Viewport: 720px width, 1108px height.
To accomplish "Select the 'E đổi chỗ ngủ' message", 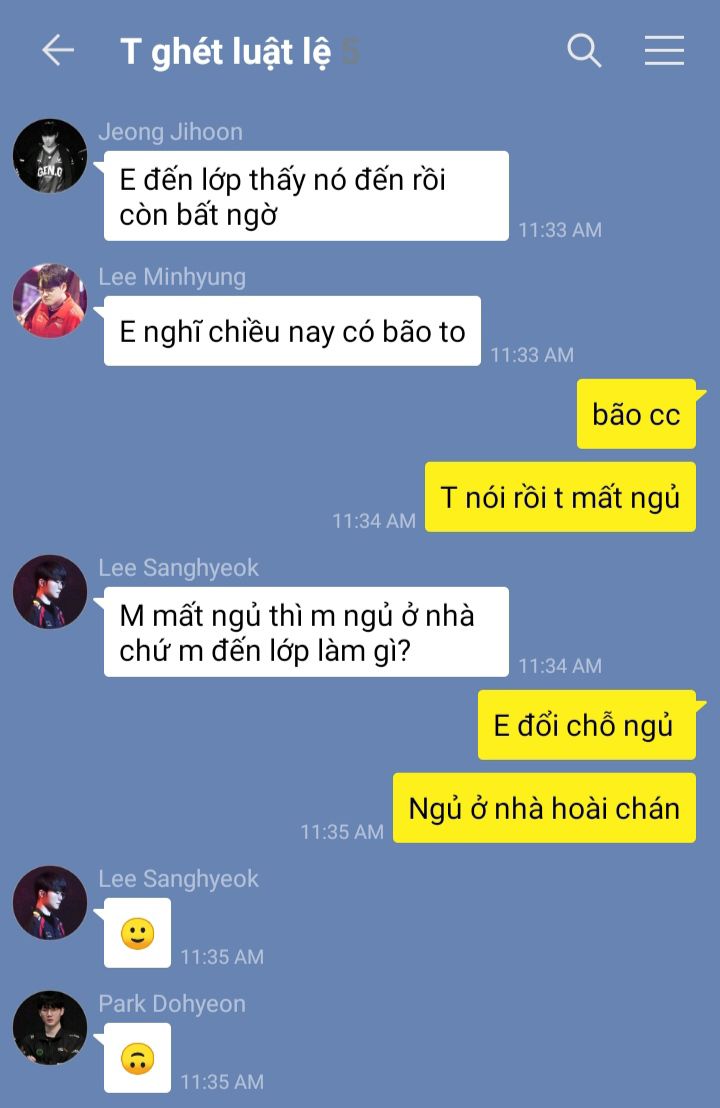I will coord(587,725).
